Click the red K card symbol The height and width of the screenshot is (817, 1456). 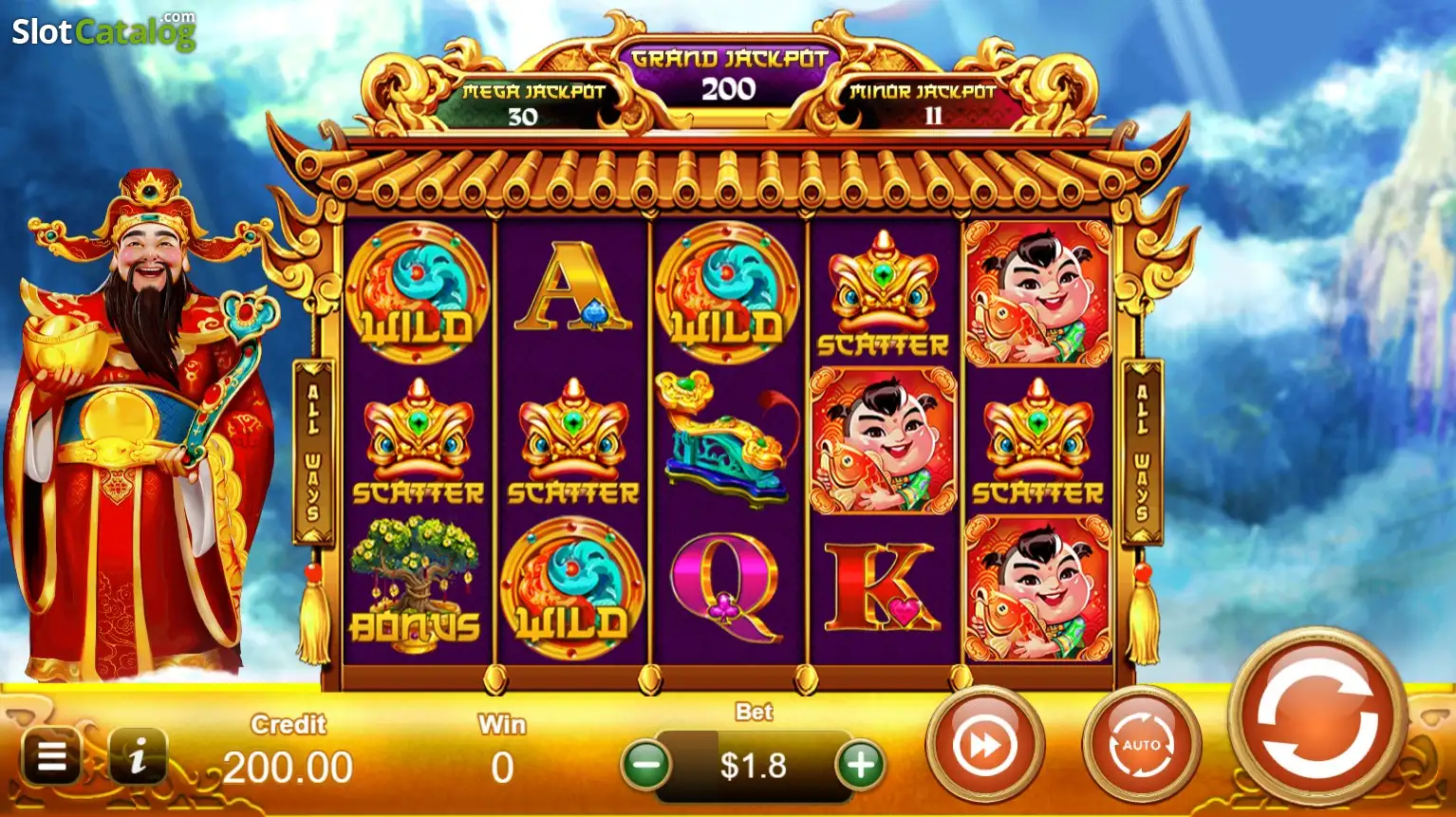coord(882,586)
